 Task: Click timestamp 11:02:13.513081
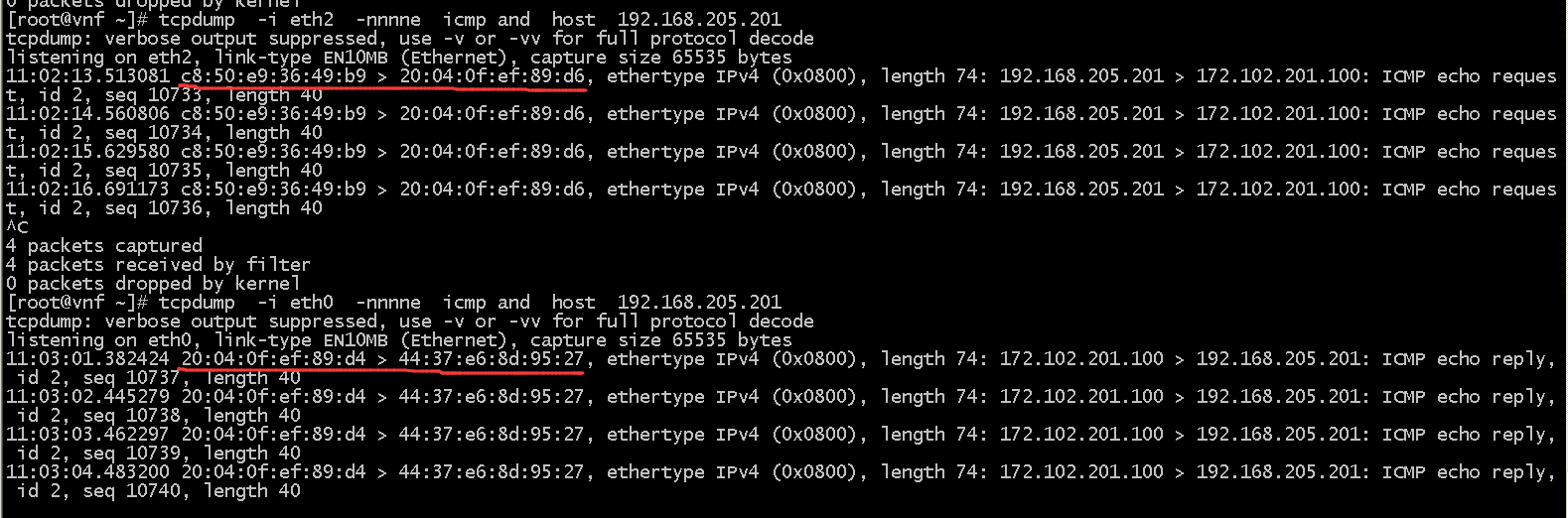pos(87,75)
